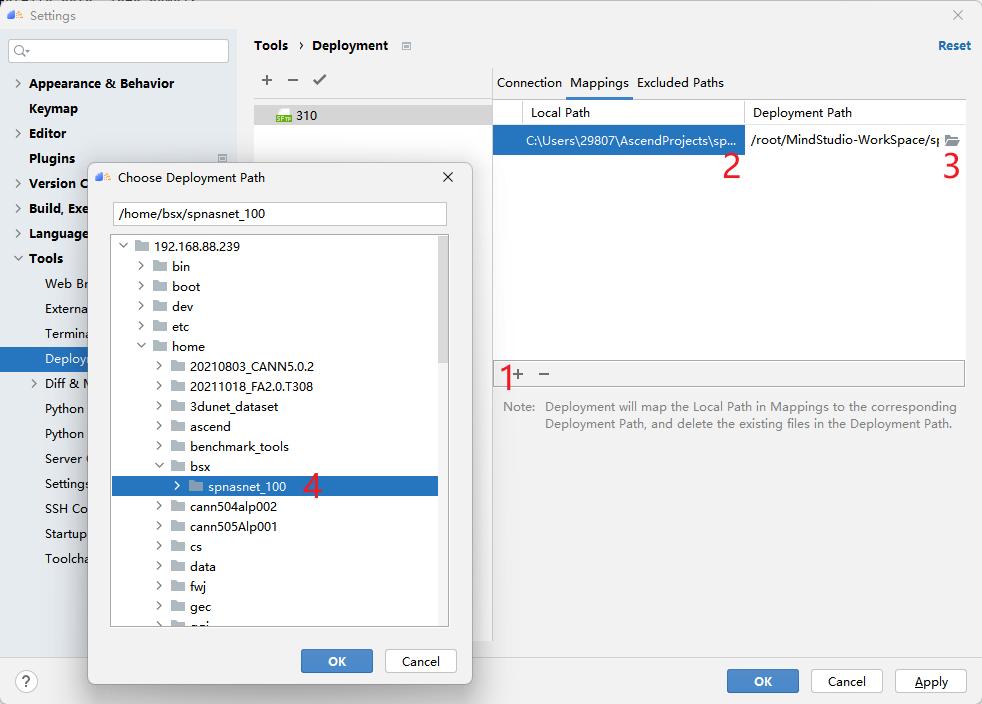Click the folder tree vertical scrollbar
The width and height of the screenshot is (982, 704).
click(x=443, y=302)
